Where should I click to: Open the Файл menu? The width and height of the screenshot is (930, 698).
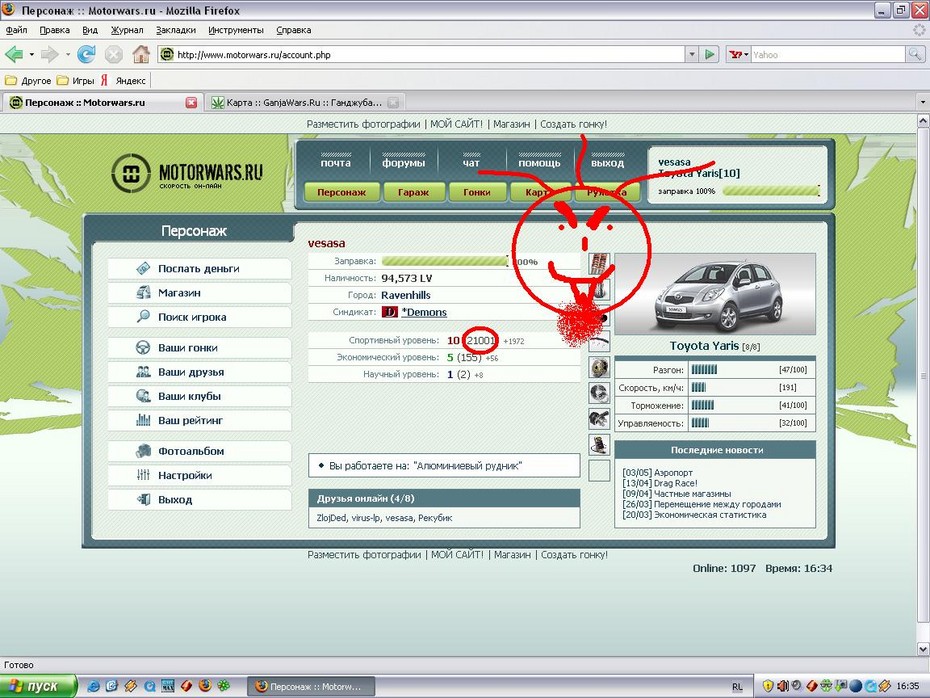[x=17, y=30]
